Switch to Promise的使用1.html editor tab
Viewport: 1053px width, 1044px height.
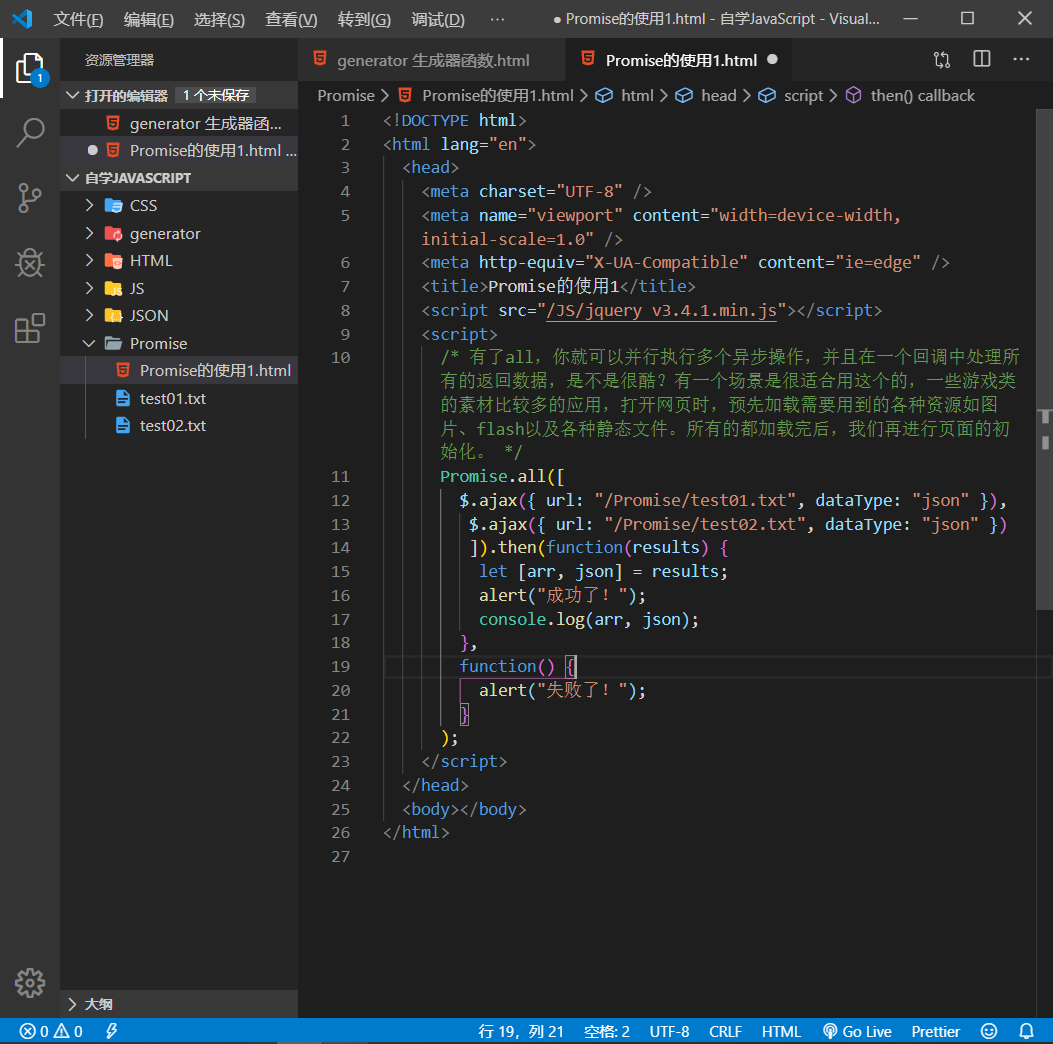point(680,60)
